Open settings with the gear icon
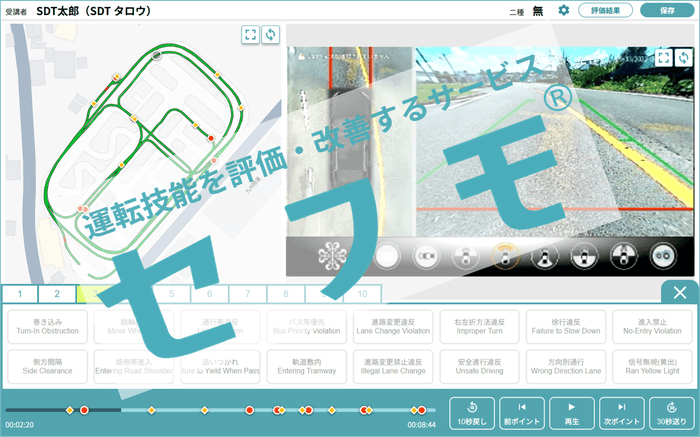The image size is (700, 437). pos(564,10)
